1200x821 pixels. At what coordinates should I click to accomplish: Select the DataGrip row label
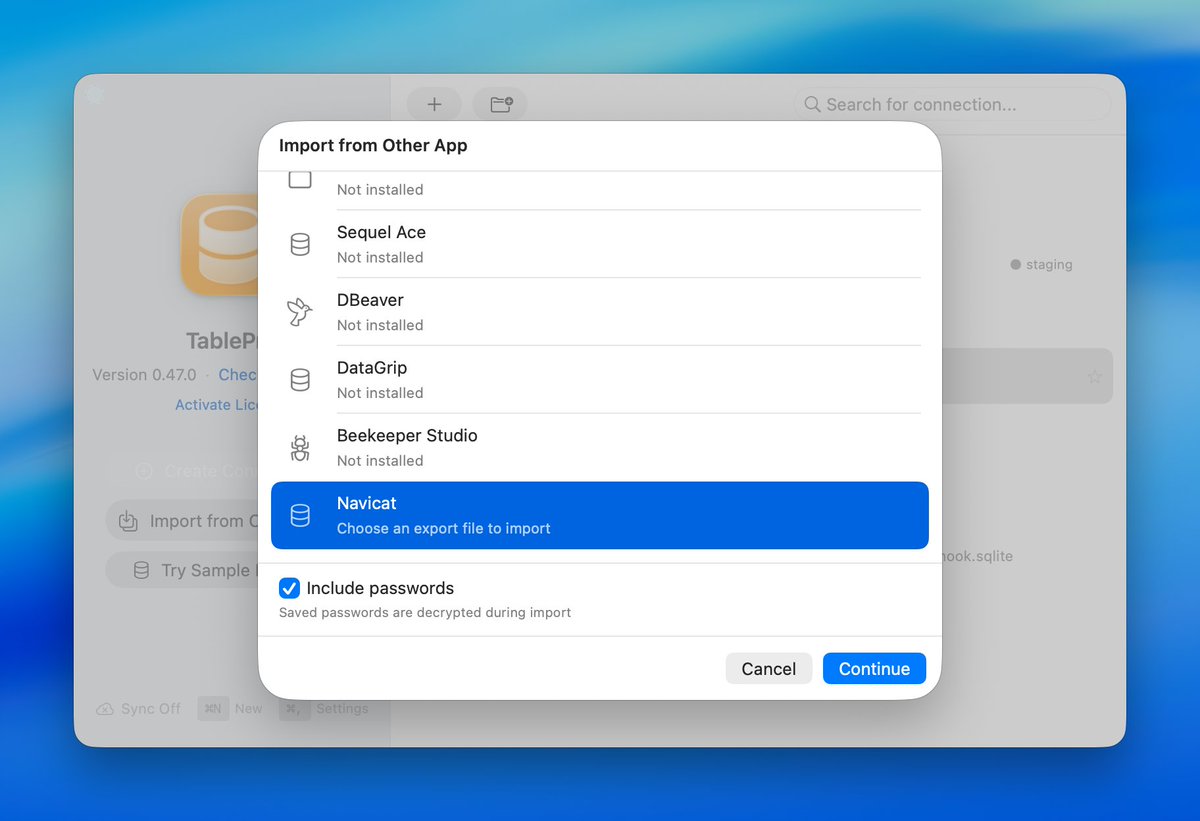tap(372, 368)
